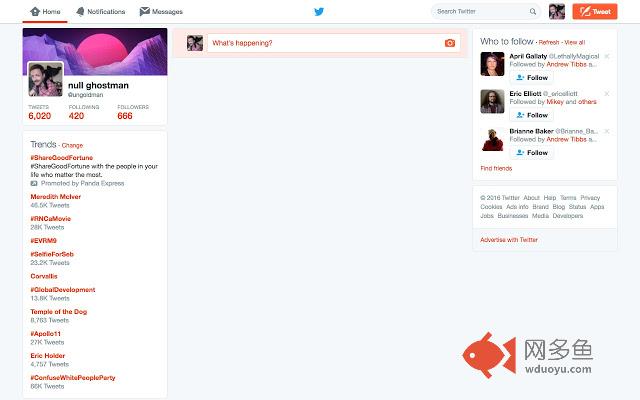Screen dimensions: 640x400
Task: Click Advertise with Twitter
Action: [509, 240]
